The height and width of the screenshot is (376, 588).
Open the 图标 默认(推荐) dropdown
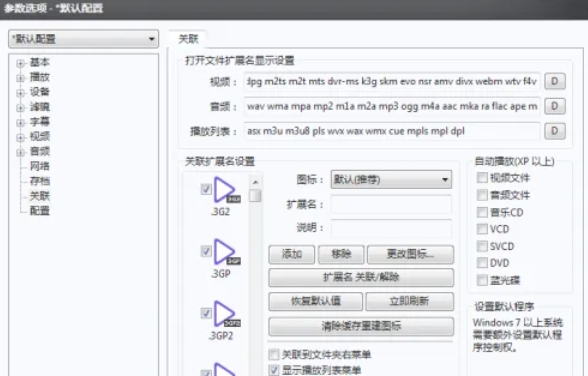391,180
